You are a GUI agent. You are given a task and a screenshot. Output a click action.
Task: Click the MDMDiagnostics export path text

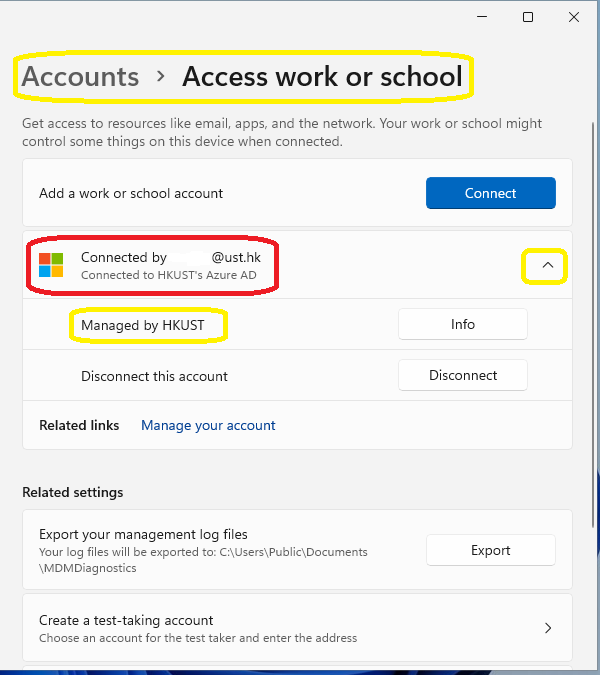(x=203, y=560)
